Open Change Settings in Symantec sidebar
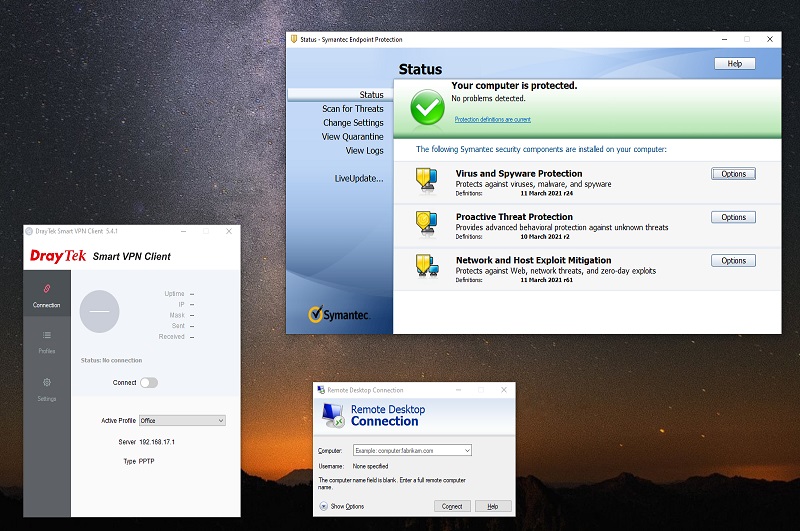This screenshot has height=531, width=800. (x=353, y=123)
